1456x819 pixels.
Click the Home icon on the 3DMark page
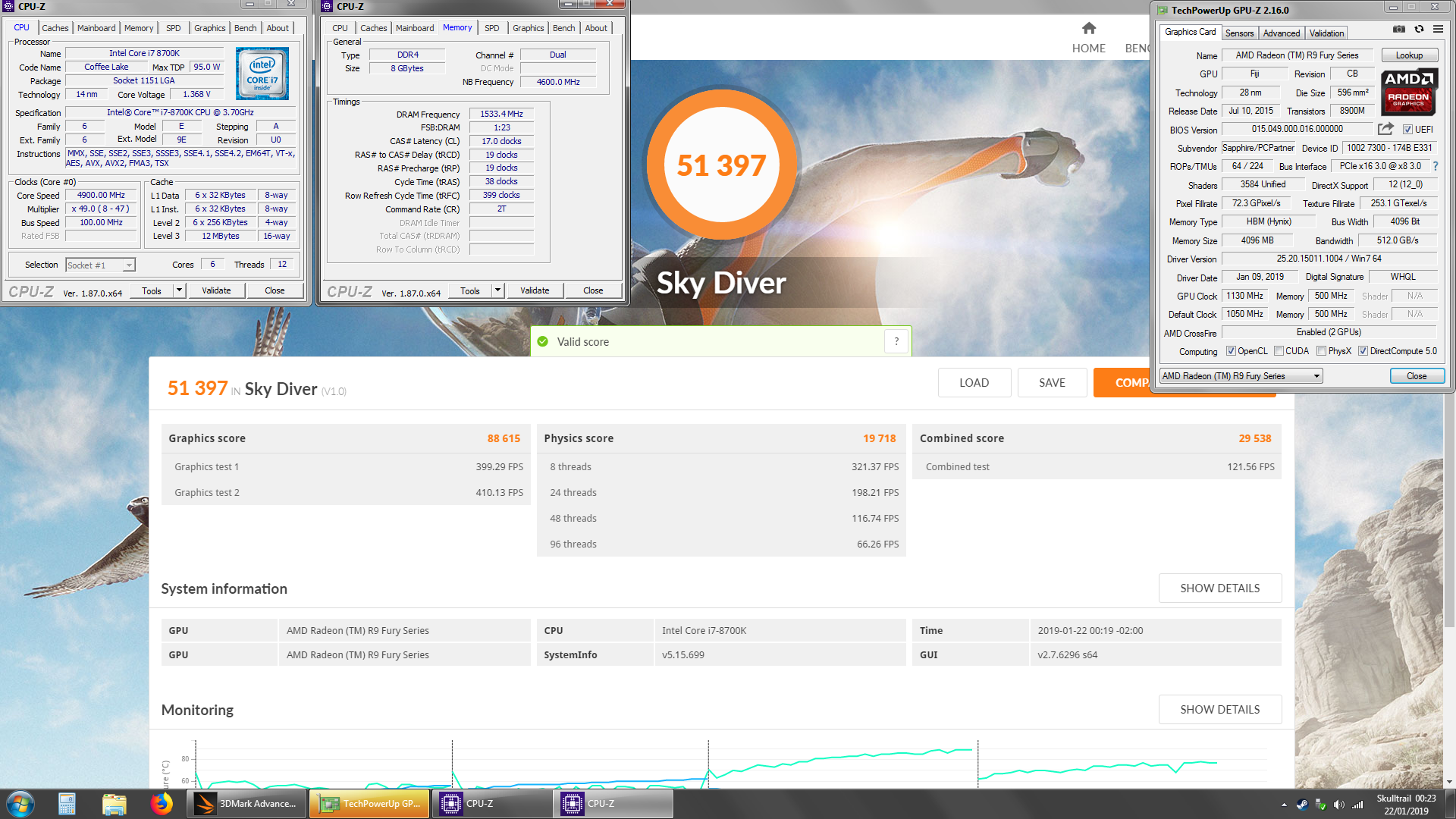click(x=1089, y=28)
